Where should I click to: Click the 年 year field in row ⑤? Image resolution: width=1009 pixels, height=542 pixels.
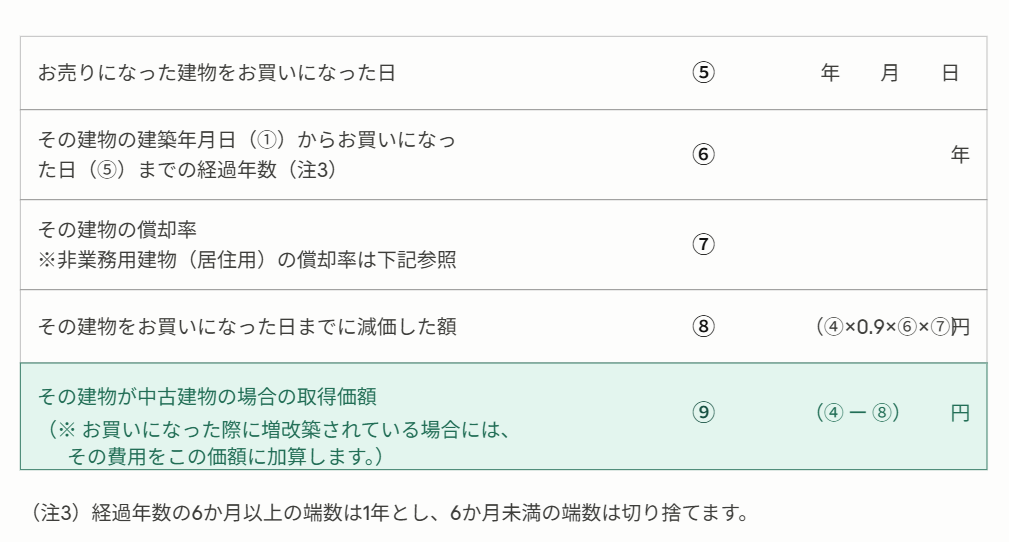pos(829,73)
